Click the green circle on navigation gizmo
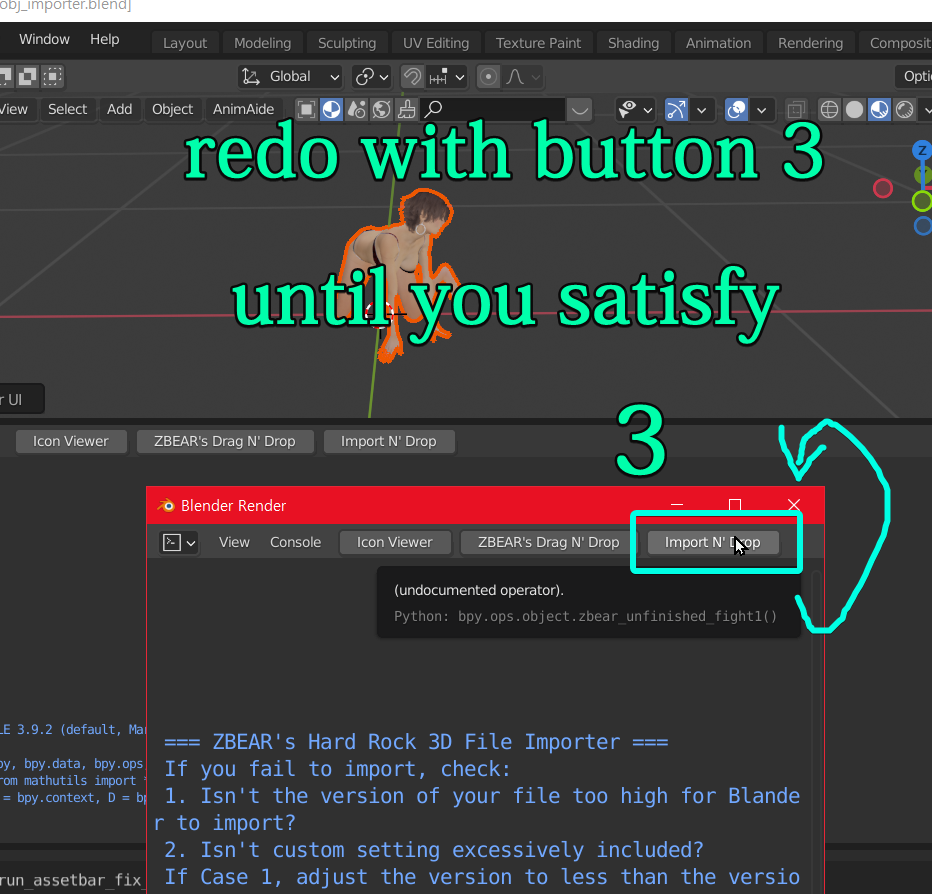 pyautogui.click(x=922, y=202)
